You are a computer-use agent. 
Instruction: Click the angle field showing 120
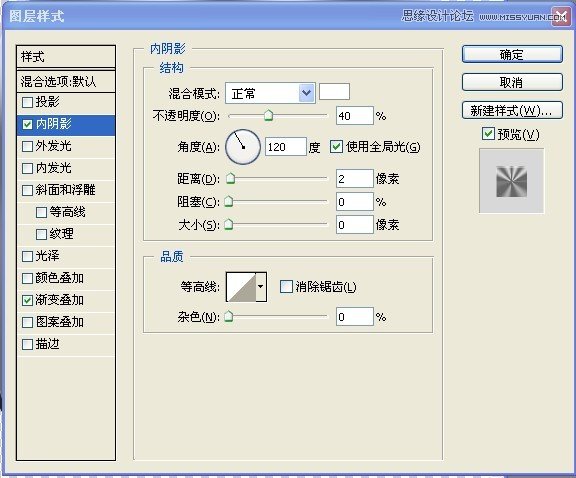[x=285, y=147]
